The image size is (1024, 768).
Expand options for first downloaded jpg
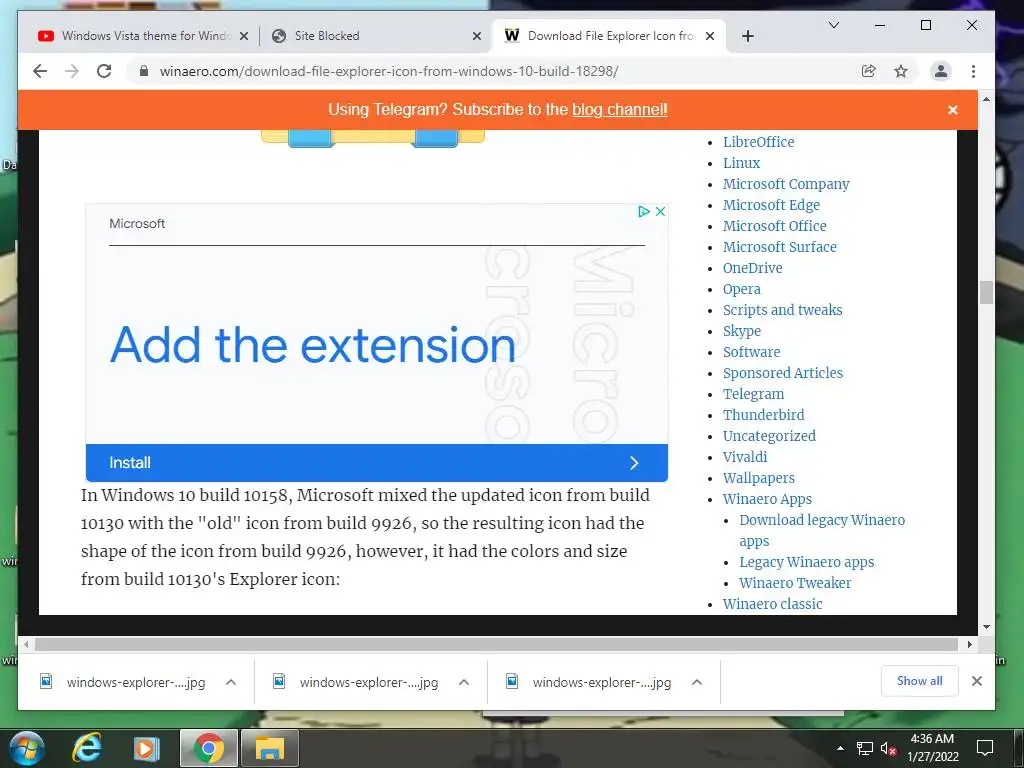[231, 682]
